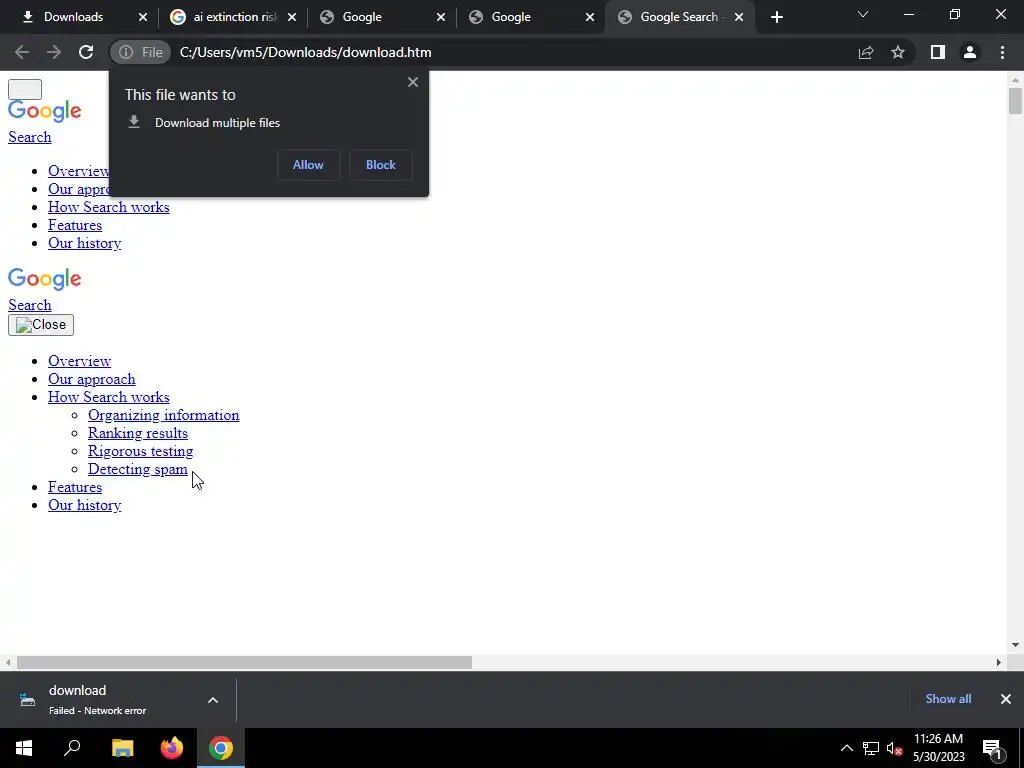This screenshot has height=768, width=1024.
Task: Open the lower Search link
Action: 29,305
